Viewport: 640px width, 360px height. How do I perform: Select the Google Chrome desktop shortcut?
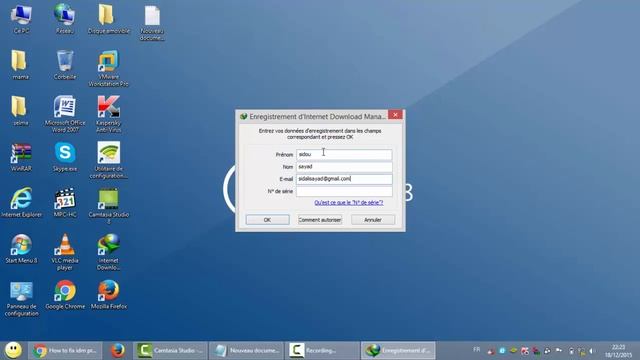pos(65,295)
